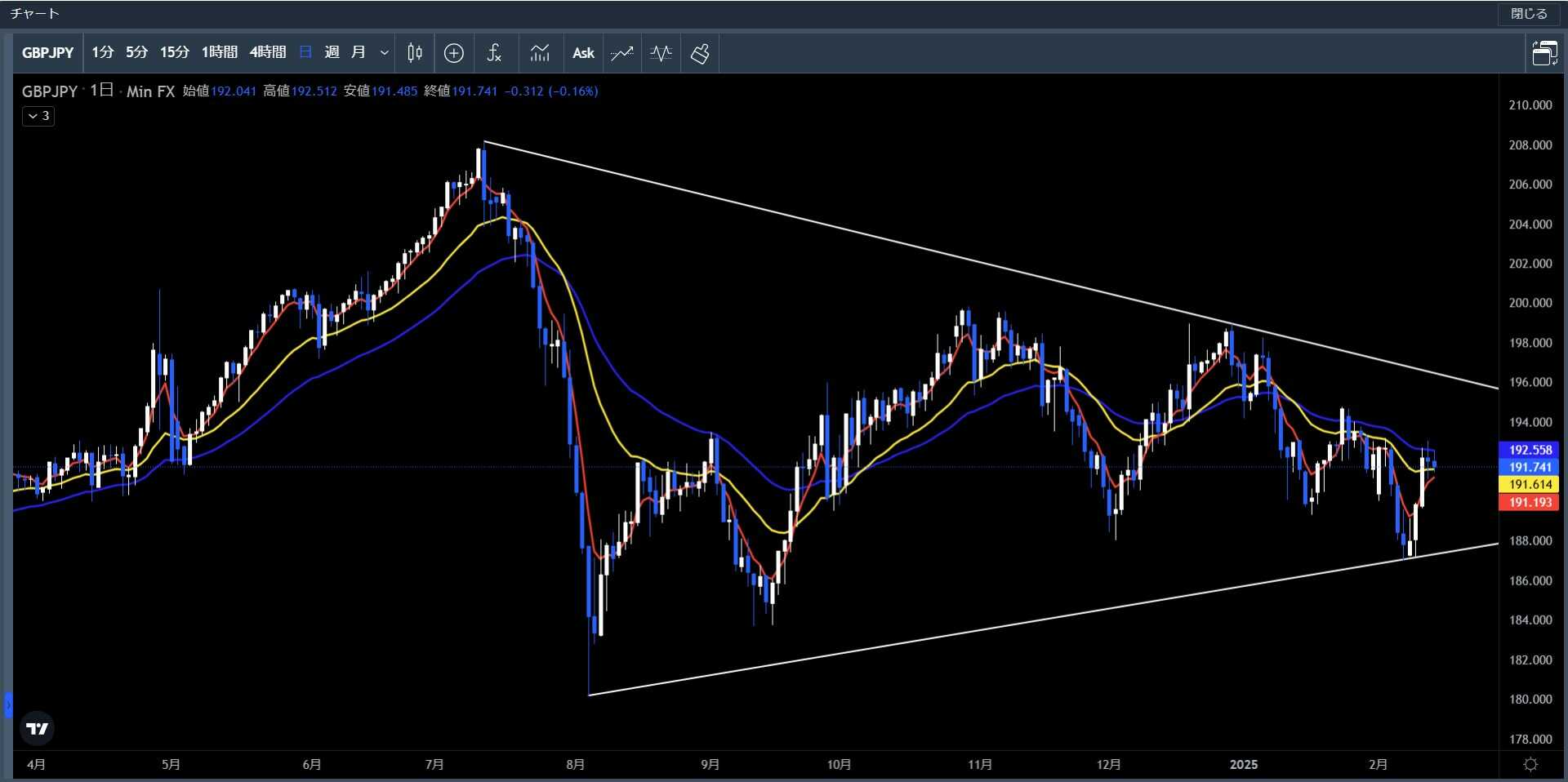Open the timeframe dropdown chevron

[x=385, y=53]
